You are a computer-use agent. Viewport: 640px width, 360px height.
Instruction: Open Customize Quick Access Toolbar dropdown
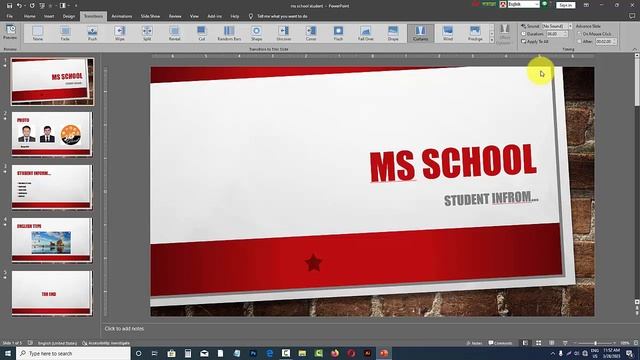coord(76,6)
